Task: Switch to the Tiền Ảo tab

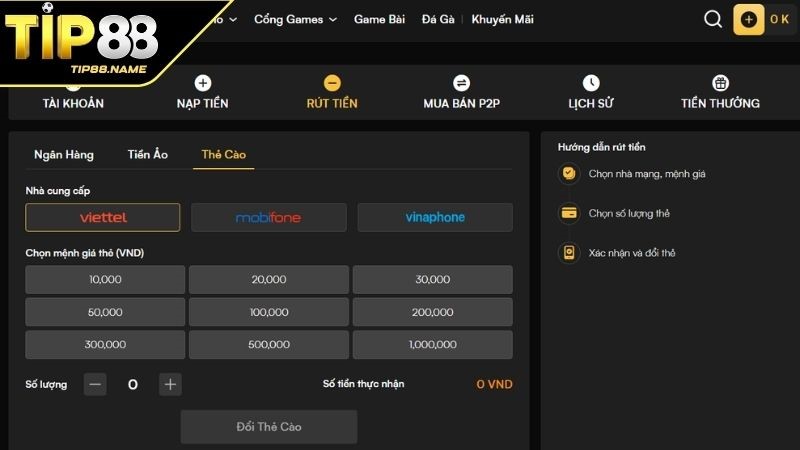Action: pyautogui.click(x=147, y=154)
